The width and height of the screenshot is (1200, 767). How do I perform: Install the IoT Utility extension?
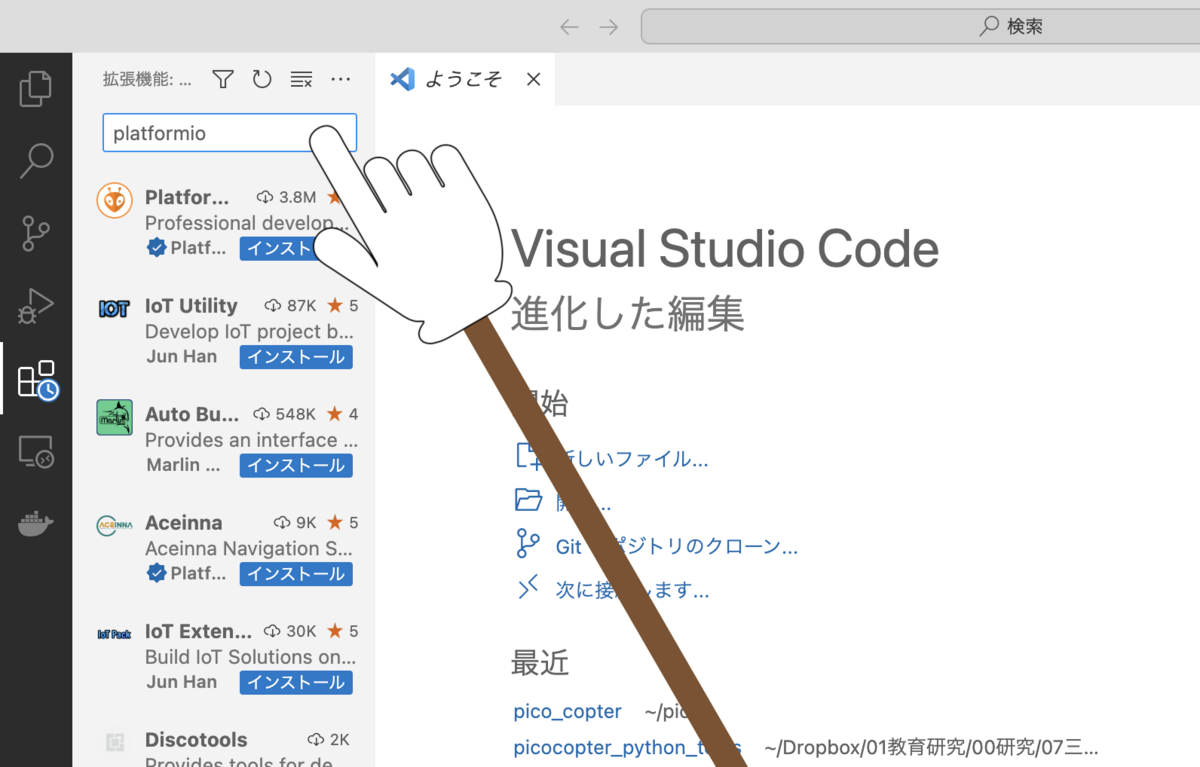click(296, 357)
